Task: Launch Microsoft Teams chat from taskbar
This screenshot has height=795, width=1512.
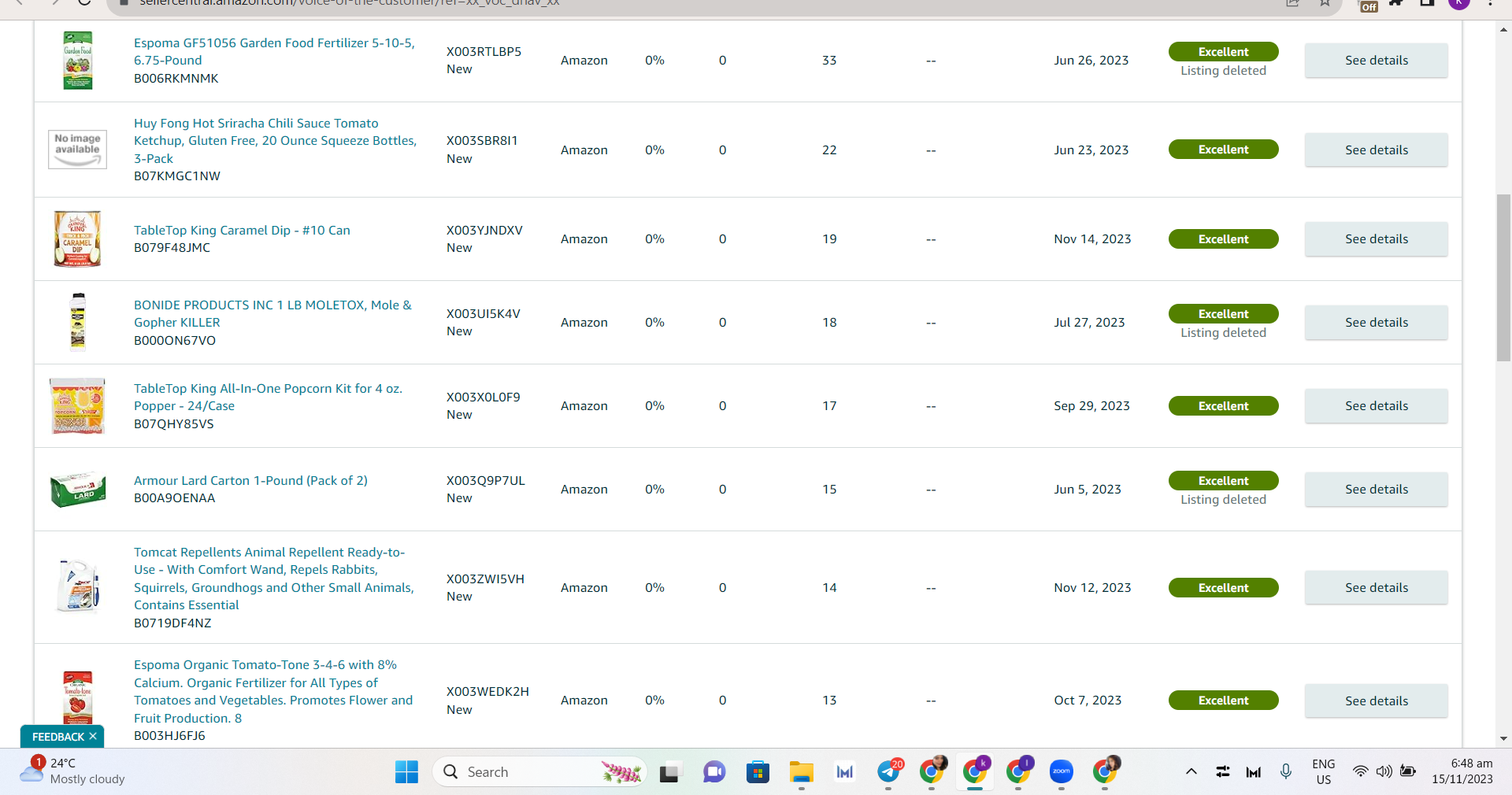Action: tap(714, 772)
